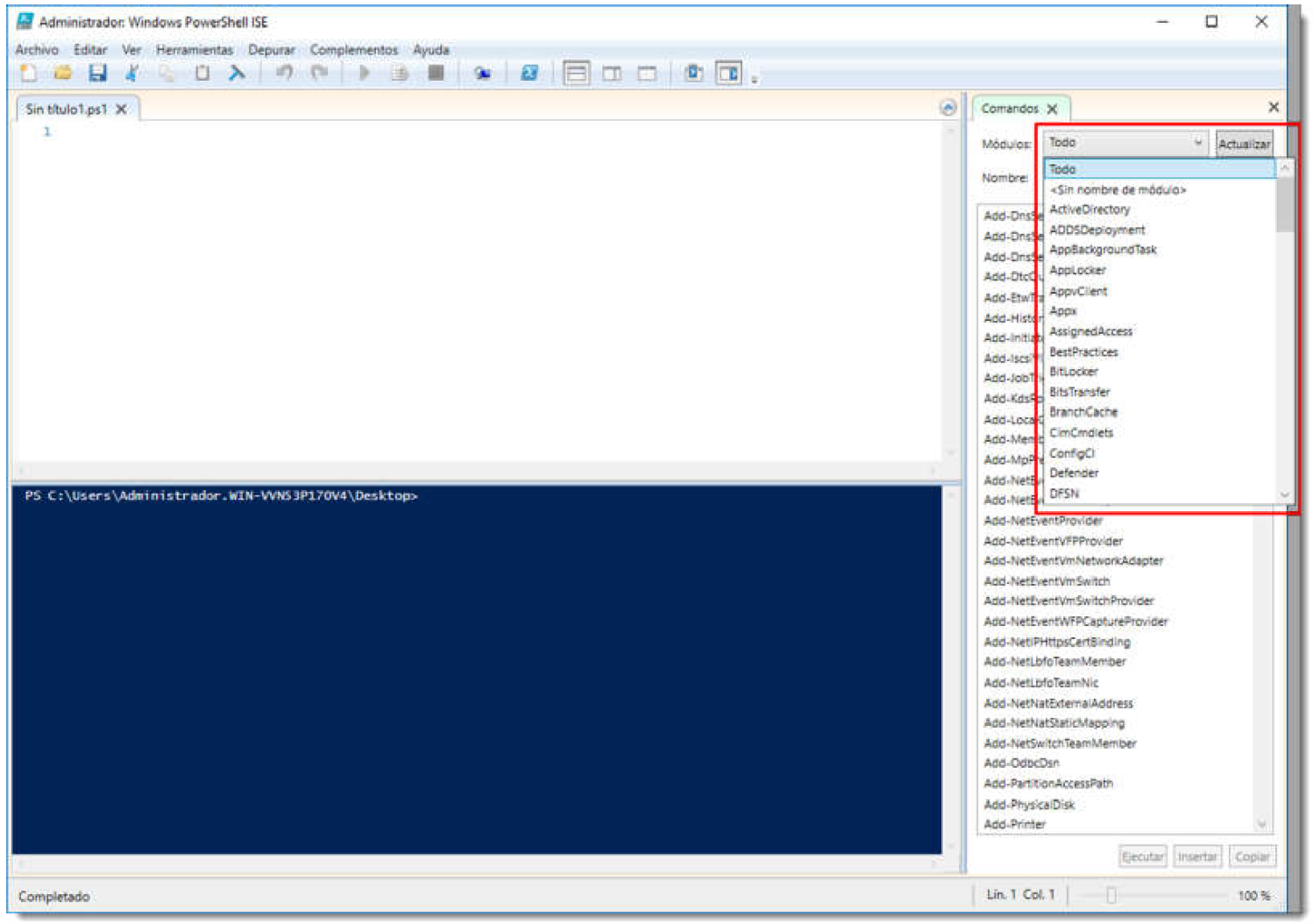This screenshot has height=924, width=1313.
Task: Close the Comandos add-on tab
Action: pyautogui.click(x=1053, y=109)
